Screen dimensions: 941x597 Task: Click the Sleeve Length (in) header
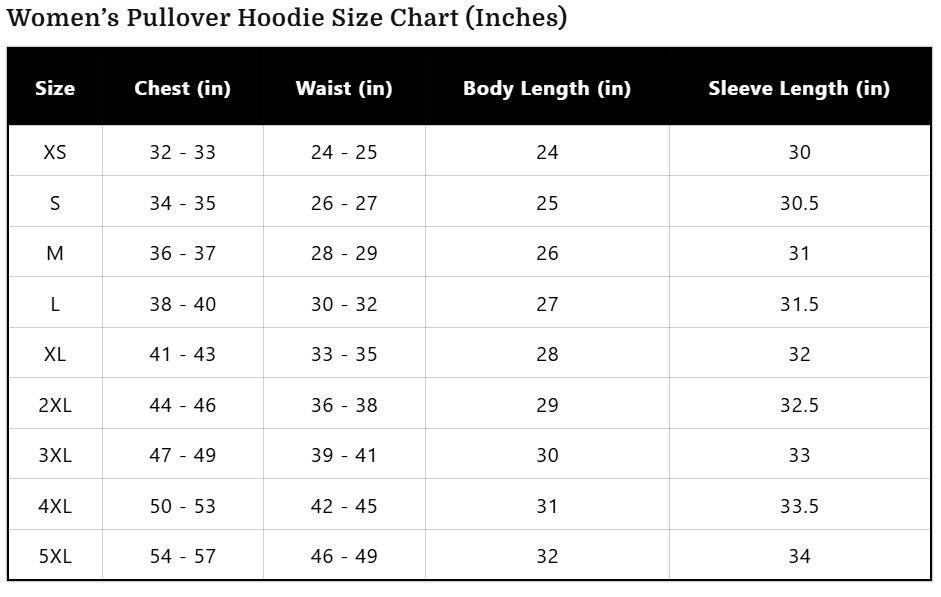coord(799,88)
